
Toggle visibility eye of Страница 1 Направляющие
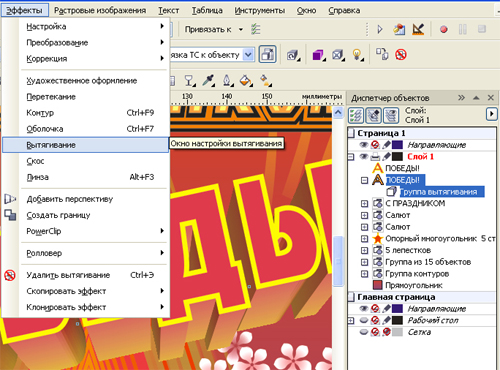point(364,145)
